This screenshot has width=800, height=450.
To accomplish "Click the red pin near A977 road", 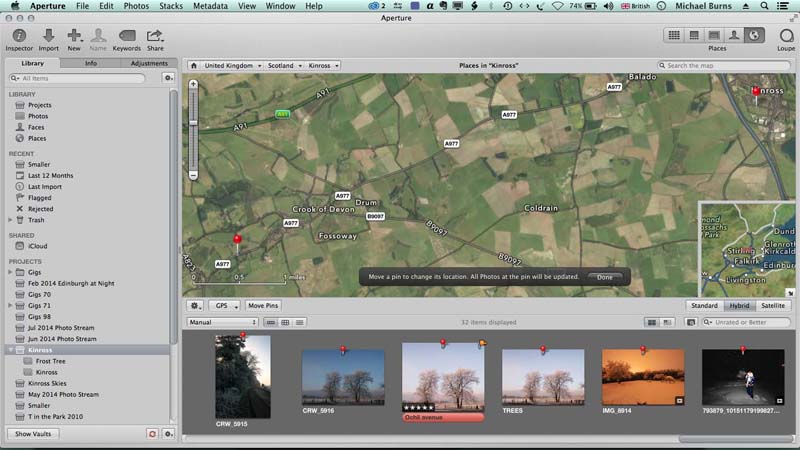I will 237,241.
